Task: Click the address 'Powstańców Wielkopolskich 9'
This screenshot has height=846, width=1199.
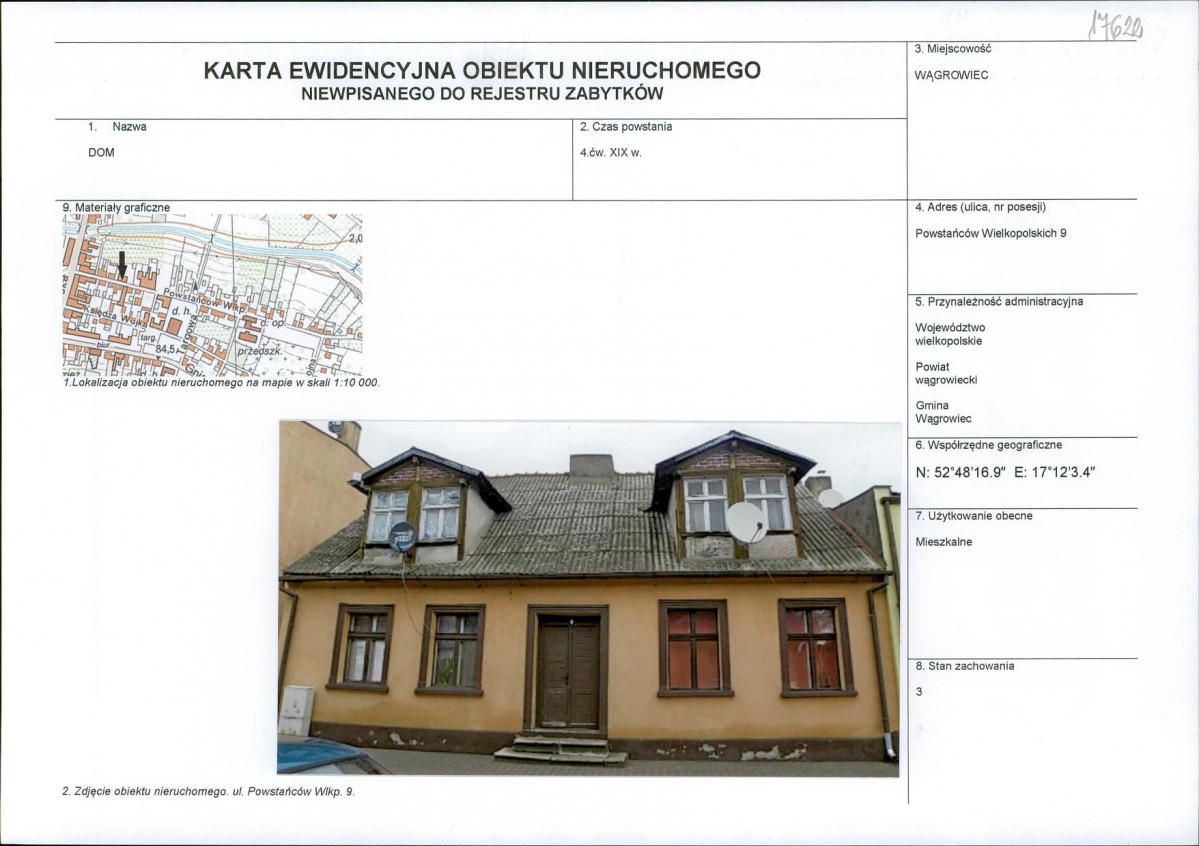Action: (990, 233)
